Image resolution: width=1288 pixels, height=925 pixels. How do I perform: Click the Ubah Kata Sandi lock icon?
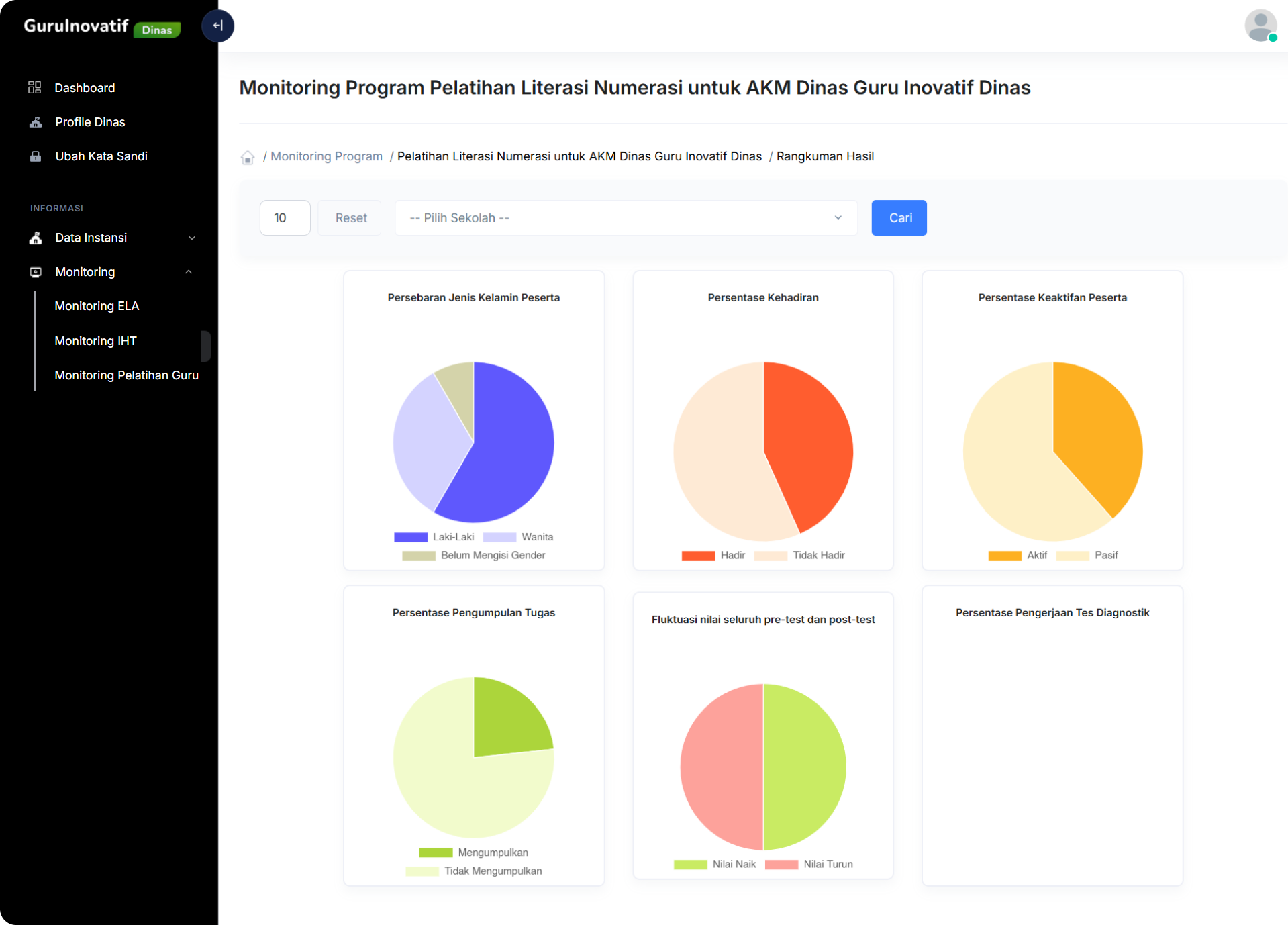[36, 156]
